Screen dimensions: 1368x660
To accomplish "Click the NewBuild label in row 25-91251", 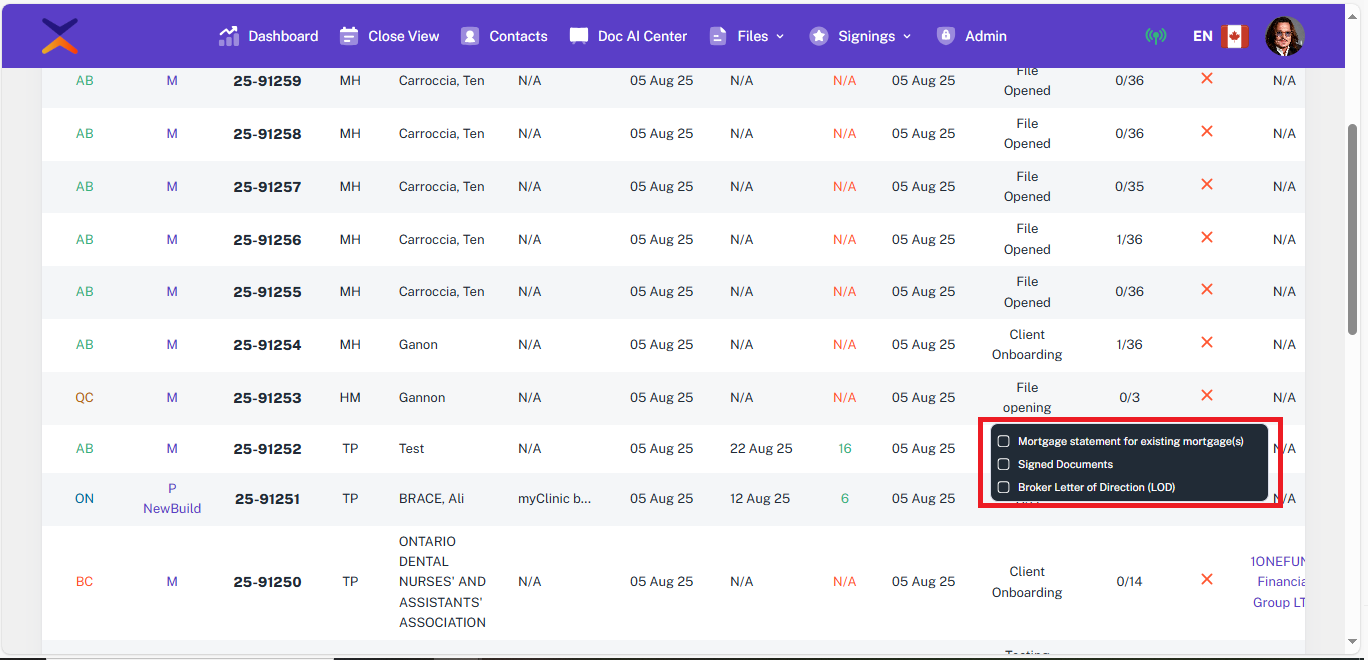I will coord(172,508).
